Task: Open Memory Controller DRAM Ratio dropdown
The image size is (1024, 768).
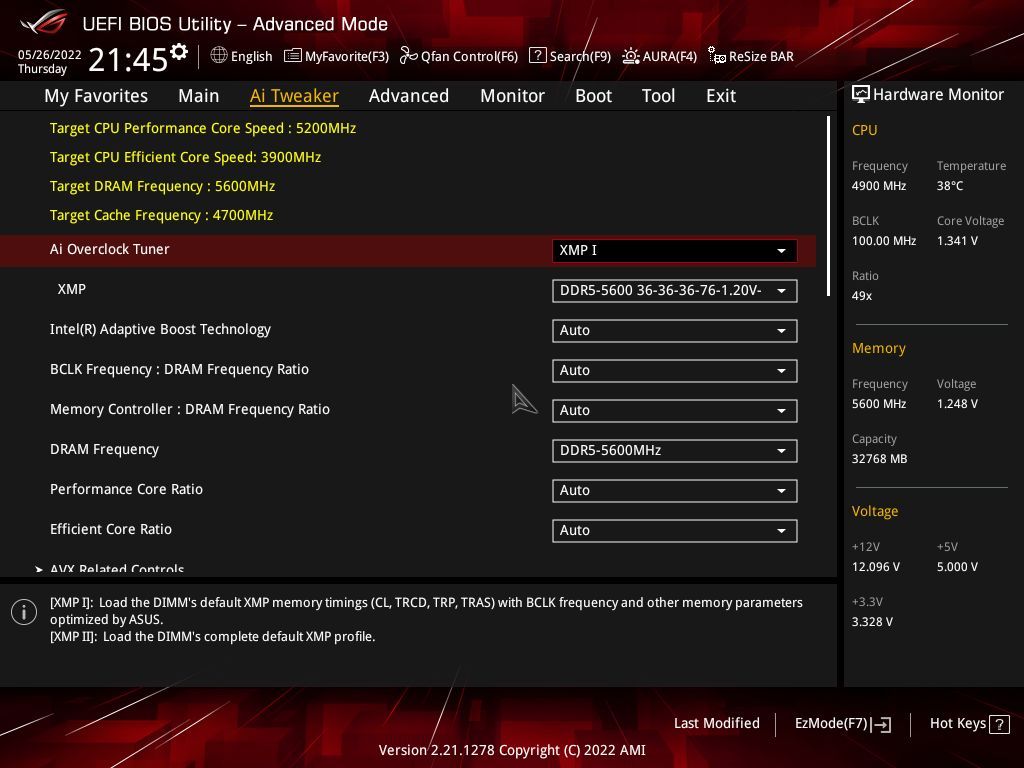Action: coord(674,410)
